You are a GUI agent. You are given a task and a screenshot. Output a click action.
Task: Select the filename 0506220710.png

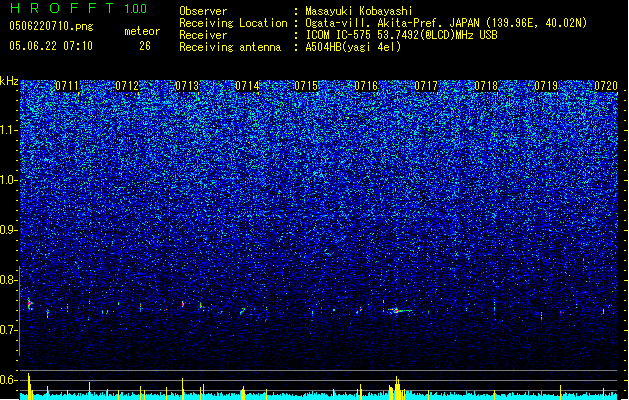(51, 26)
